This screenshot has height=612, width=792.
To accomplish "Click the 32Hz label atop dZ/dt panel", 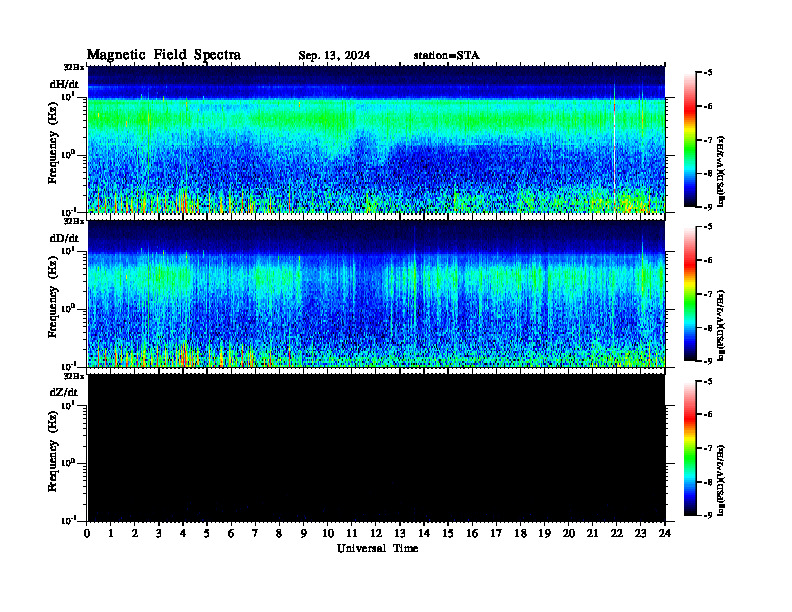I will click(74, 376).
